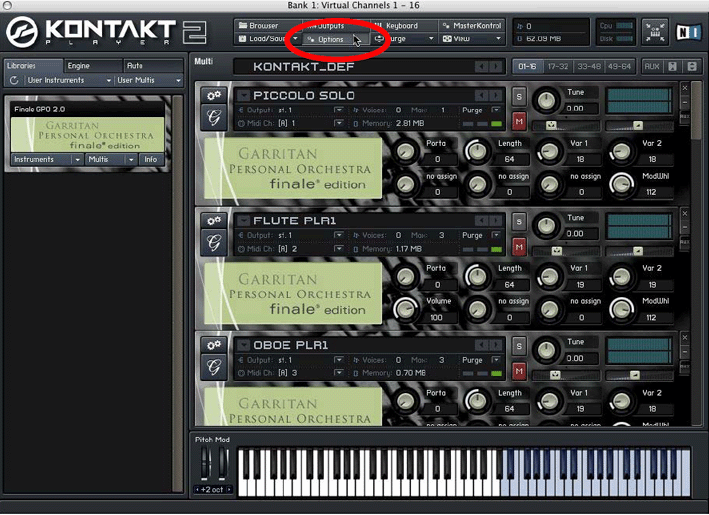Click the gear icon on Oboe PLR1
The height and width of the screenshot is (515, 709).
click(x=214, y=345)
